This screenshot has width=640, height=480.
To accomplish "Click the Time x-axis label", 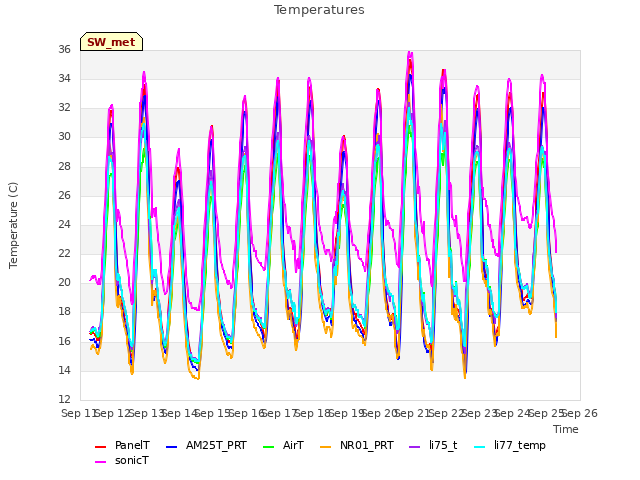I will 566,429.
